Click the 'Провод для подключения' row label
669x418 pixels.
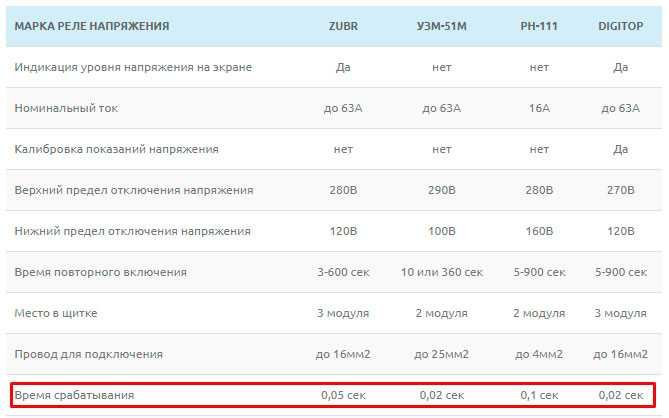[89, 354]
